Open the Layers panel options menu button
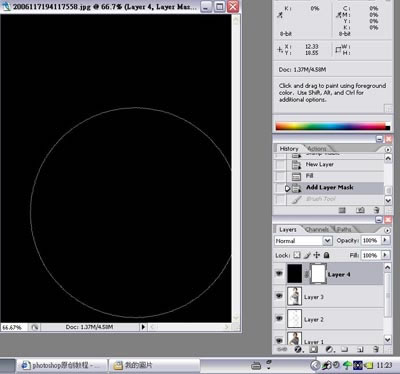400x374 pixels. tap(388, 230)
